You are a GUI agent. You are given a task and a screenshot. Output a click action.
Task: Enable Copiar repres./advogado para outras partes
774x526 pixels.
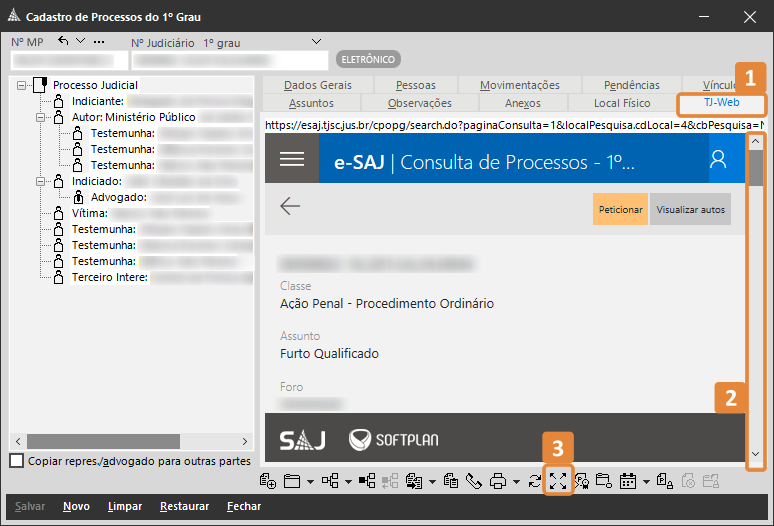click(15, 461)
